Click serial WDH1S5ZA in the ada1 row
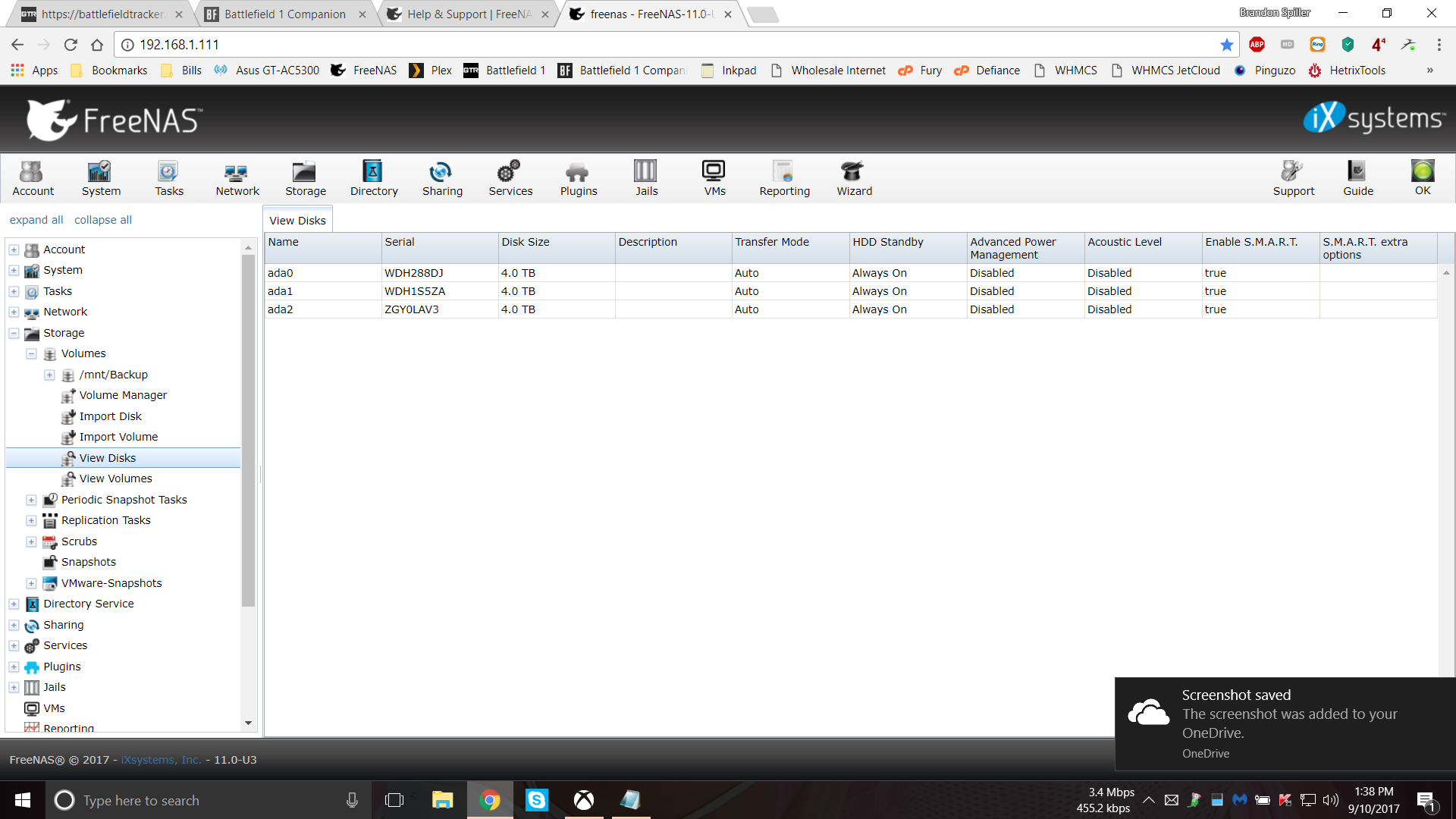 tap(415, 291)
